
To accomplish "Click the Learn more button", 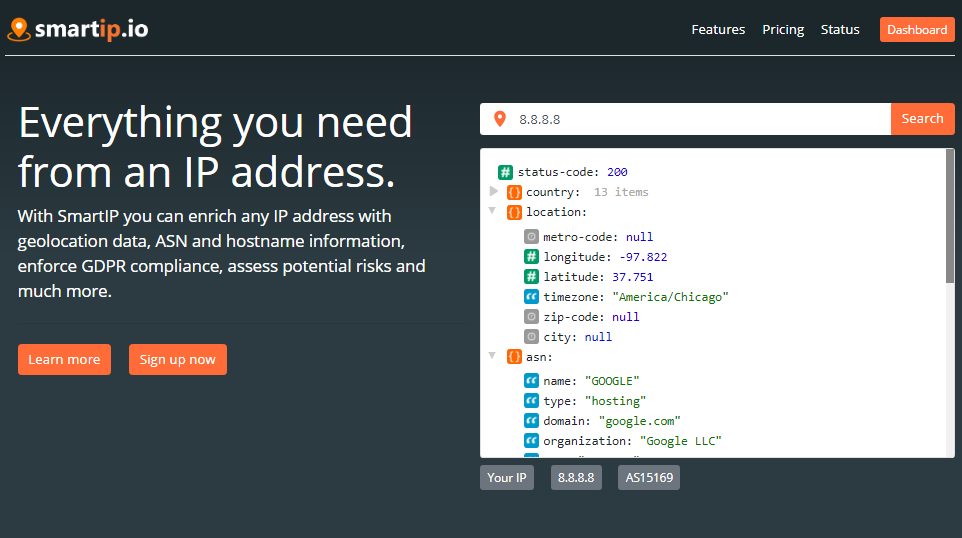I will tap(64, 359).
